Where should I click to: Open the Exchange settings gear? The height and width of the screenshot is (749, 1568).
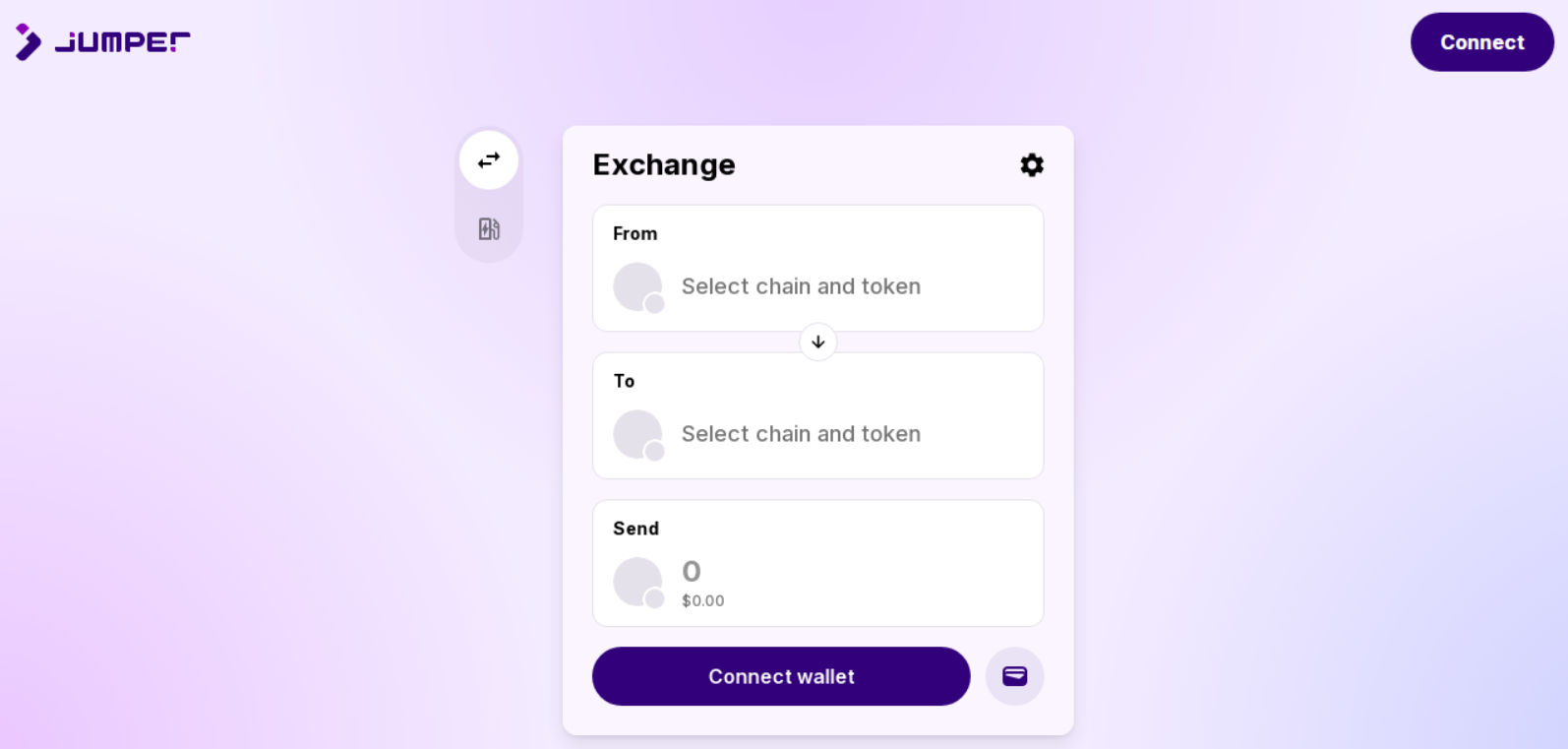pyautogui.click(x=1031, y=164)
